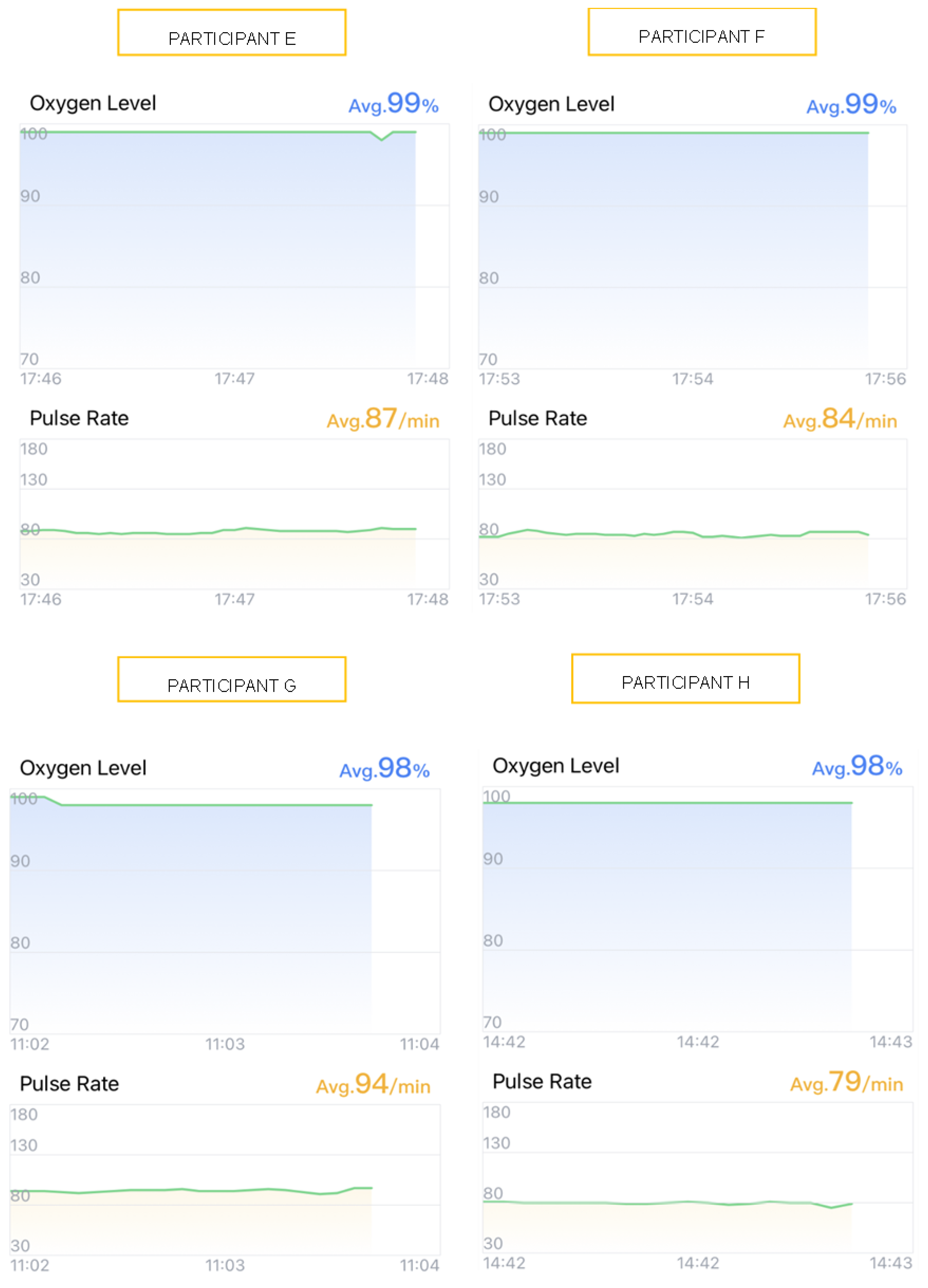The image size is (928, 1288).
Task: Click the 17:56 label under Participant F's pulse chart
Action: pos(885,599)
